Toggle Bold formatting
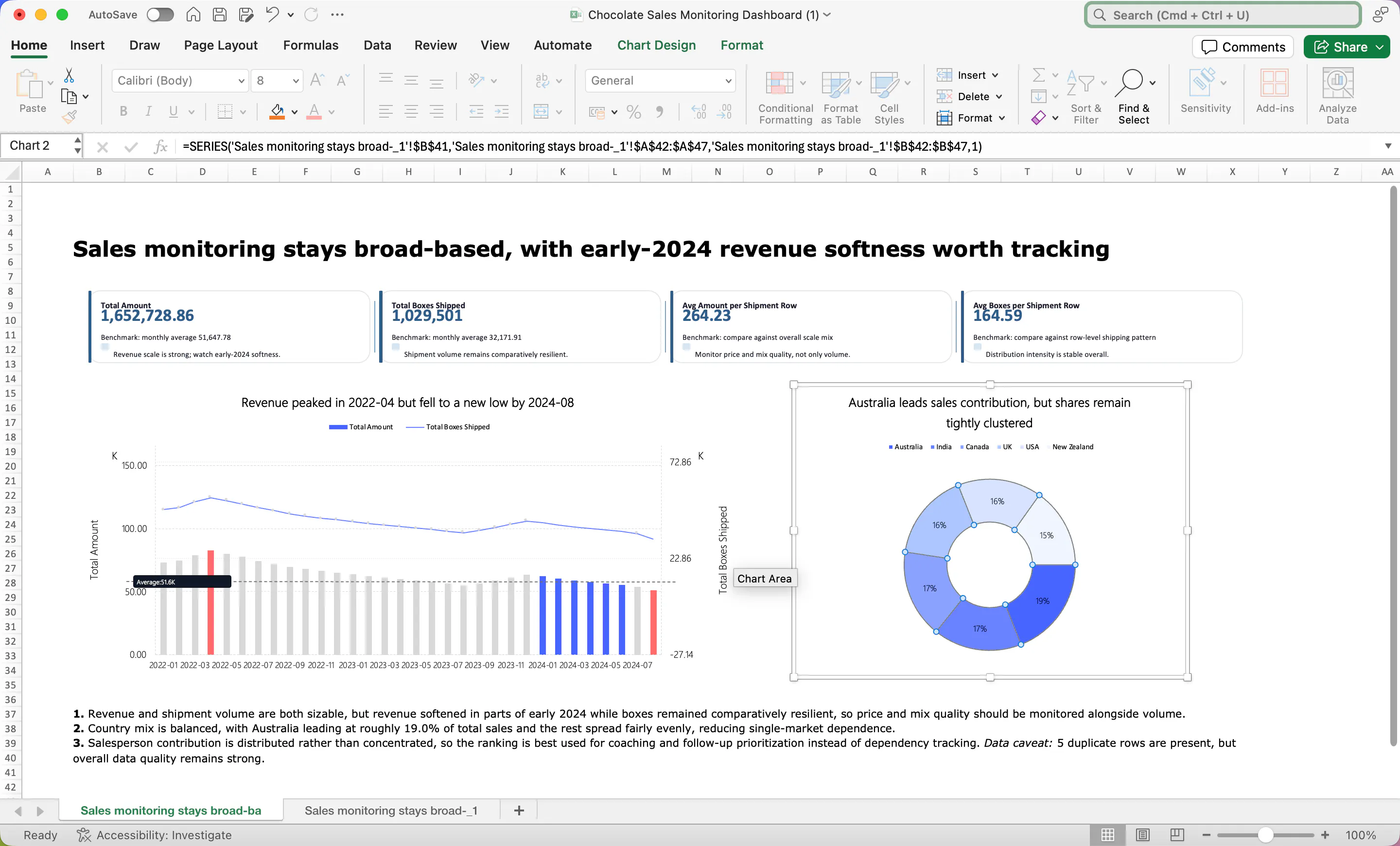Image resolution: width=1400 pixels, height=846 pixels. coord(123,111)
